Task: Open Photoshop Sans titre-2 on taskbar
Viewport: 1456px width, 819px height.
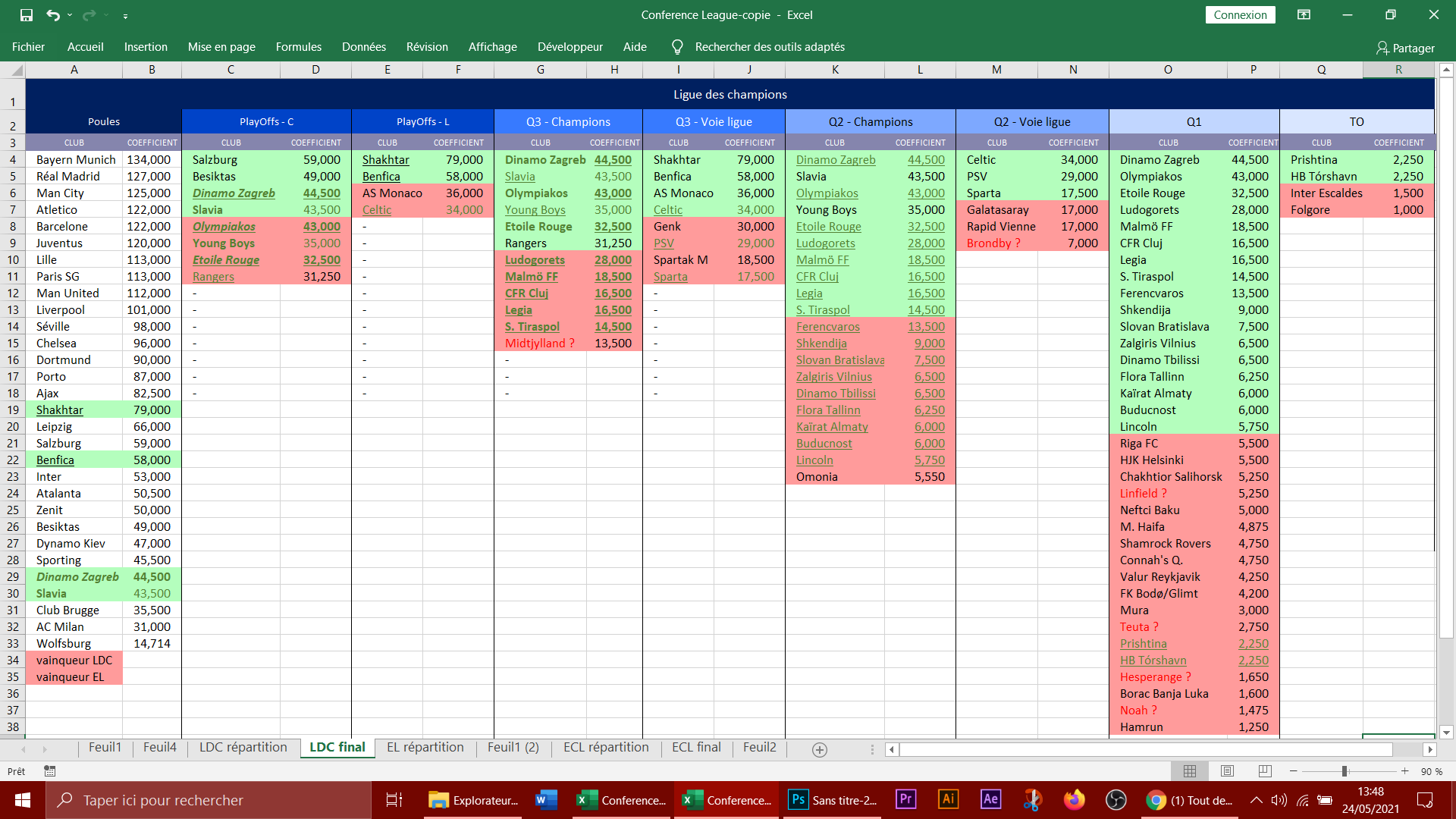Action: click(x=833, y=800)
